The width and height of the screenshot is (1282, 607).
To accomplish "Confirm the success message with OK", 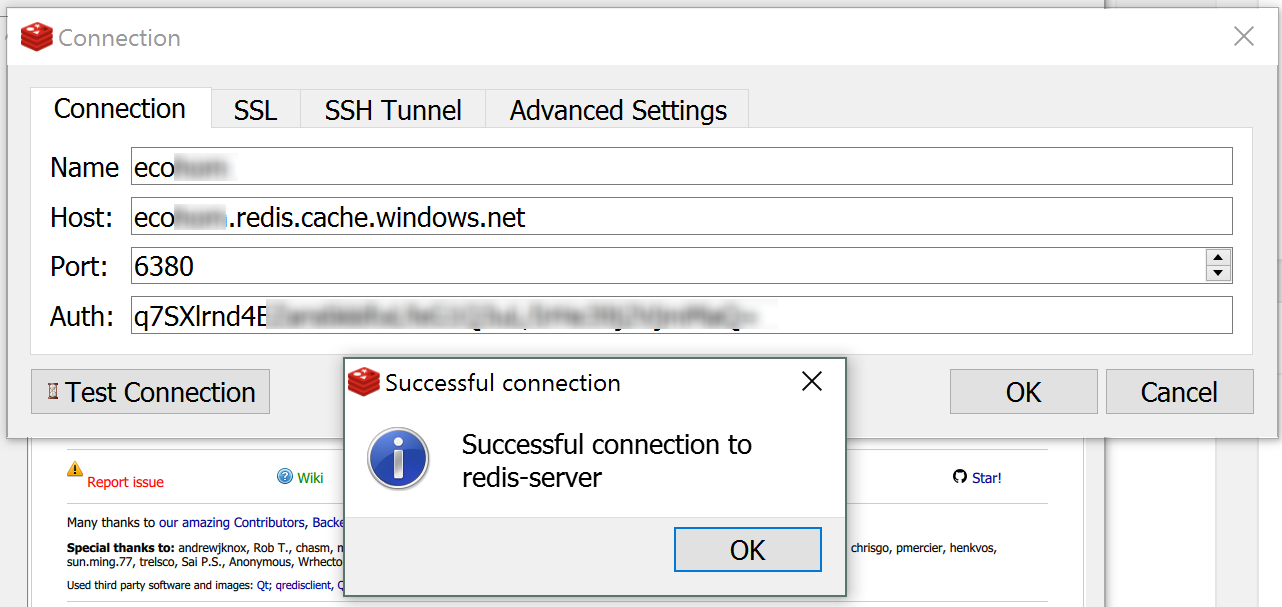I will click(748, 550).
